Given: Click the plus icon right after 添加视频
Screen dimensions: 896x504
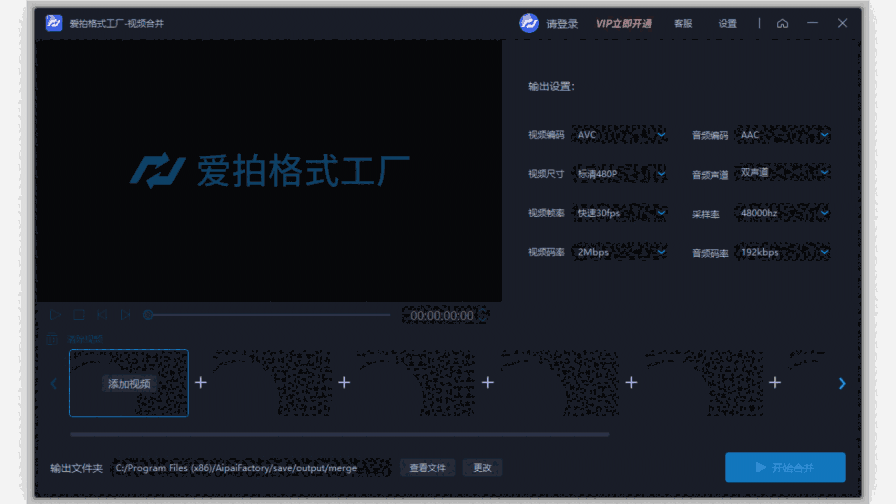Looking at the screenshot, I should [200, 383].
